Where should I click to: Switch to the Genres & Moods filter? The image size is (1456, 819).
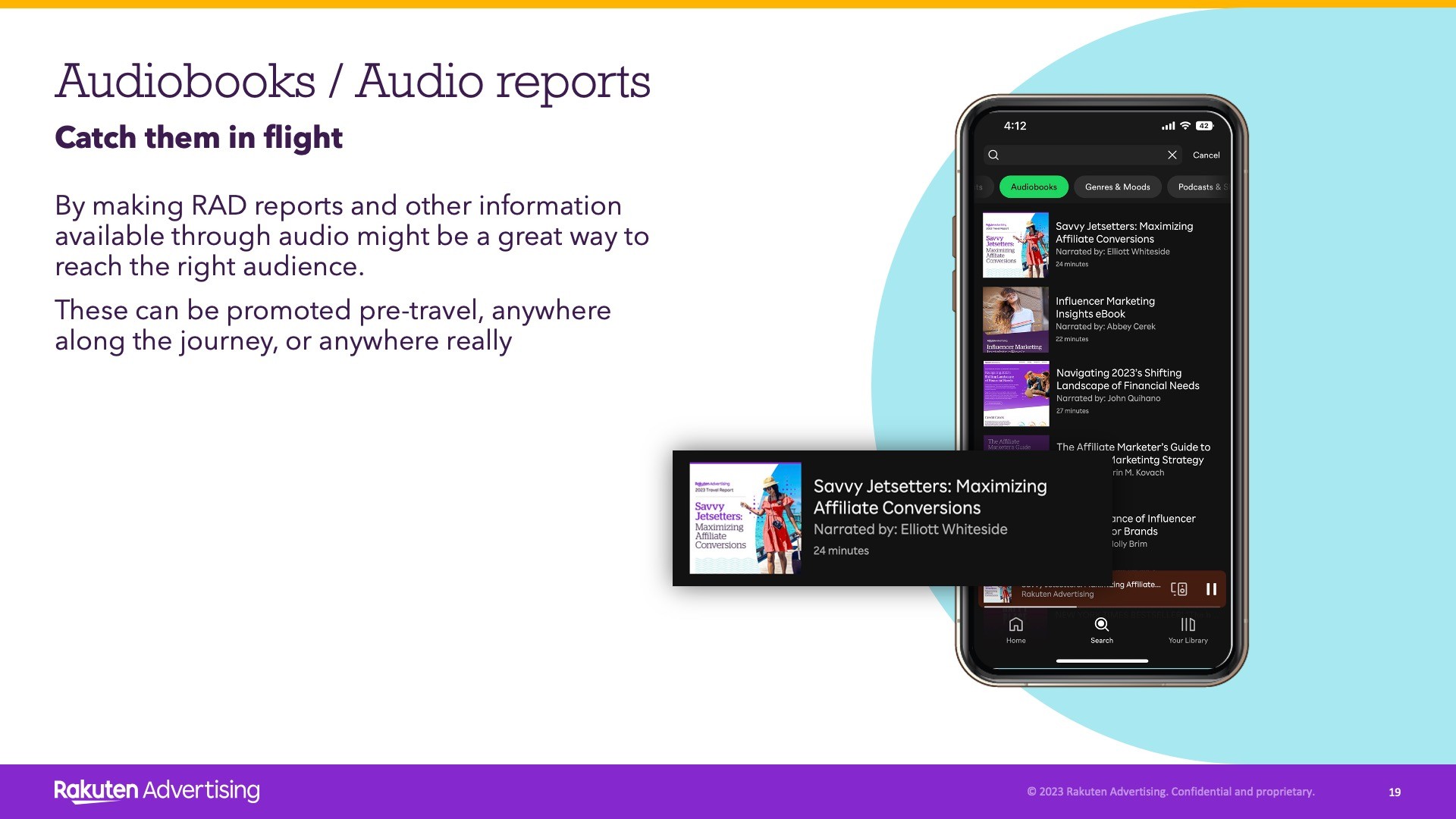tap(1117, 187)
